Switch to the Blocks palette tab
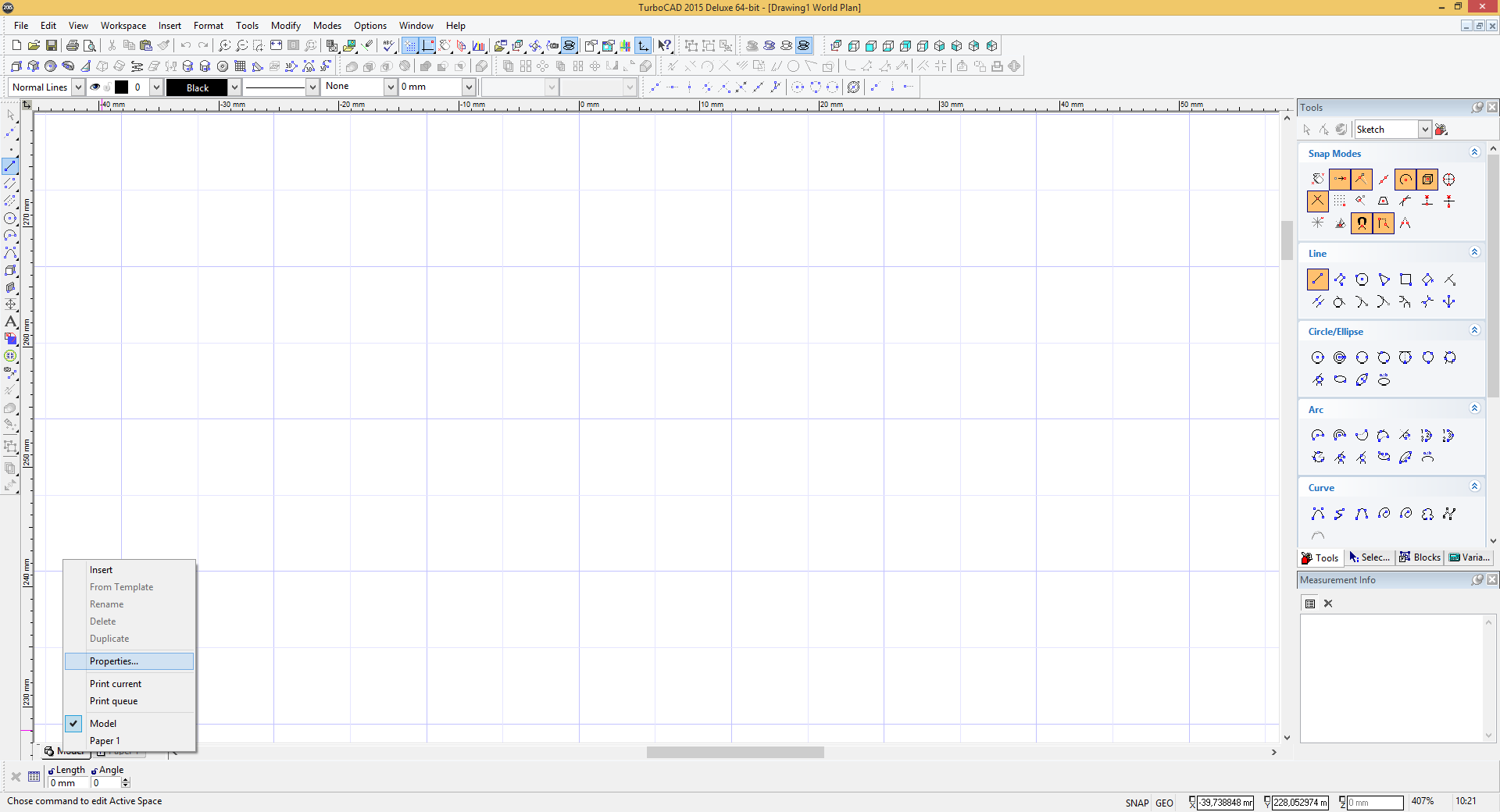This screenshot has height=812, width=1500. (1420, 557)
